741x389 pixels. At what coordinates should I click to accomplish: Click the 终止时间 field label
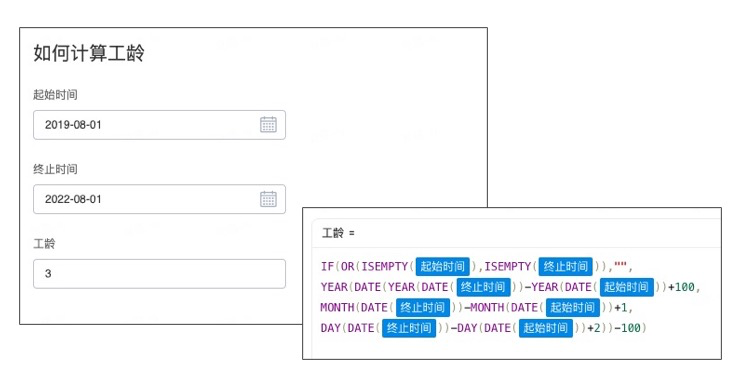pos(55,169)
